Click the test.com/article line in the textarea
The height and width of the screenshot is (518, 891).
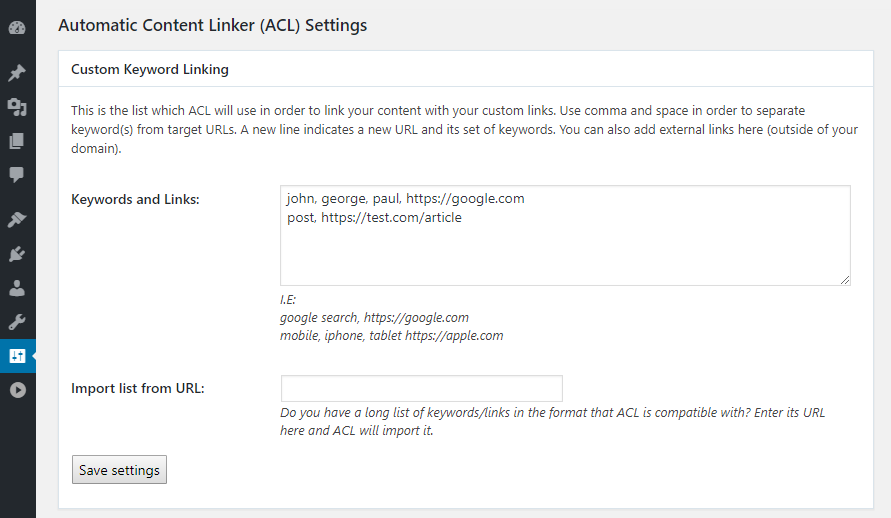click(x=374, y=218)
